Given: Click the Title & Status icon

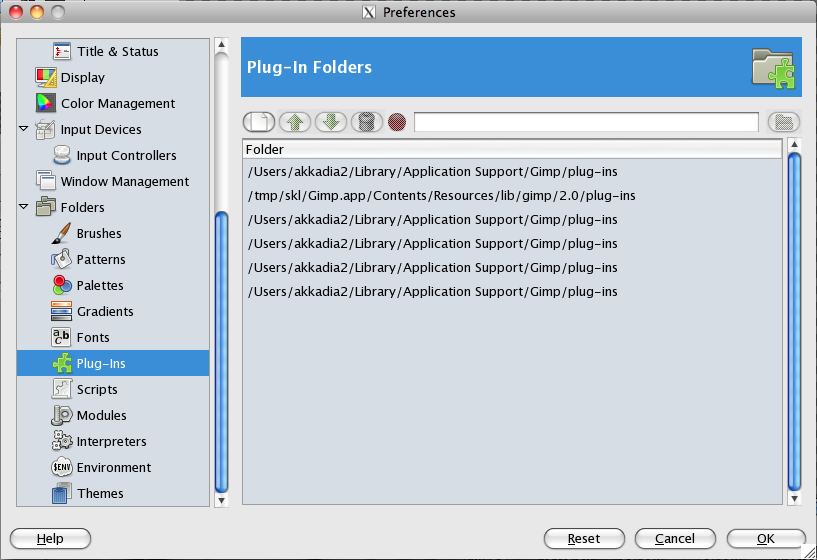Looking at the screenshot, I should tap(61, 51).
